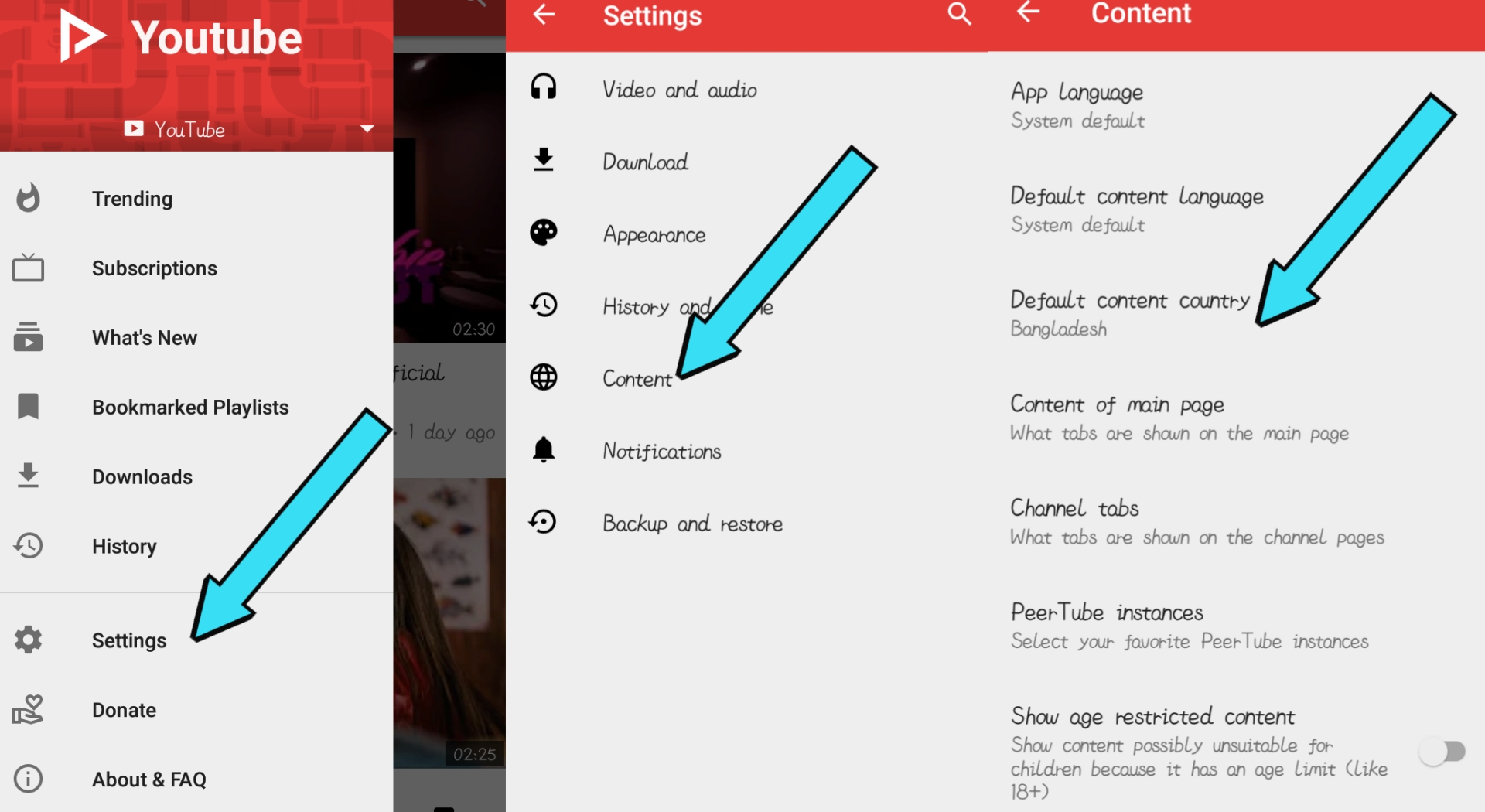
Task: Expand the YouTube service dropdown arrow
Action: click(x=367, y=128)
